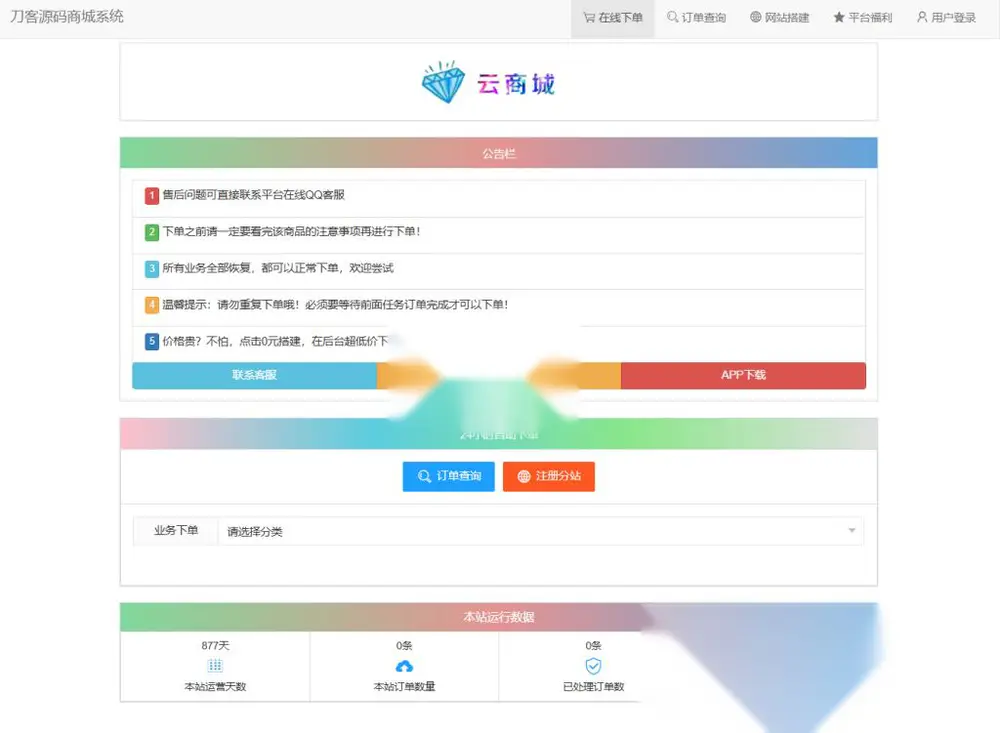
Task: Click the 刀客源码商城系统 site title
Action: tap(67, 17)
